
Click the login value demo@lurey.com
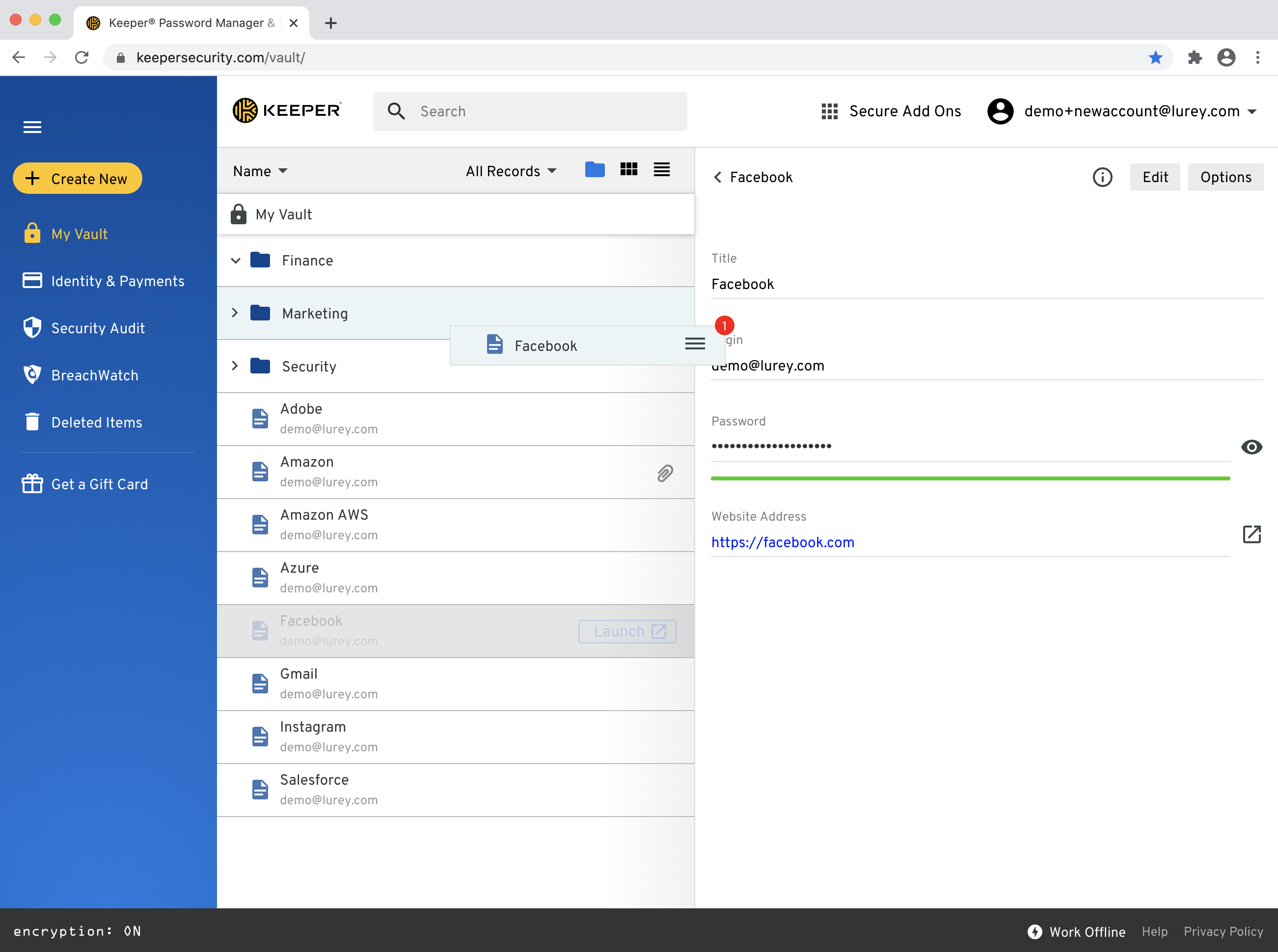768,366
